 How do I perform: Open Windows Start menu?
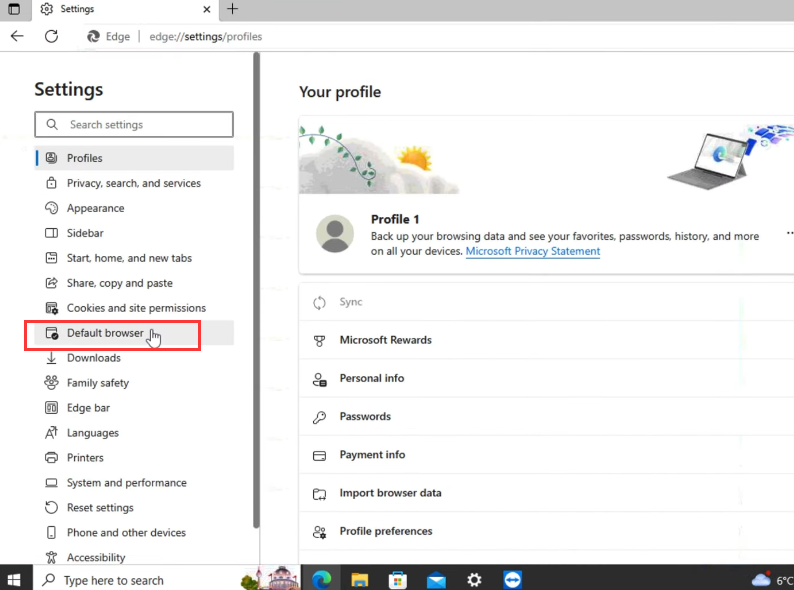pyautogui.click(x=14, y=579)
